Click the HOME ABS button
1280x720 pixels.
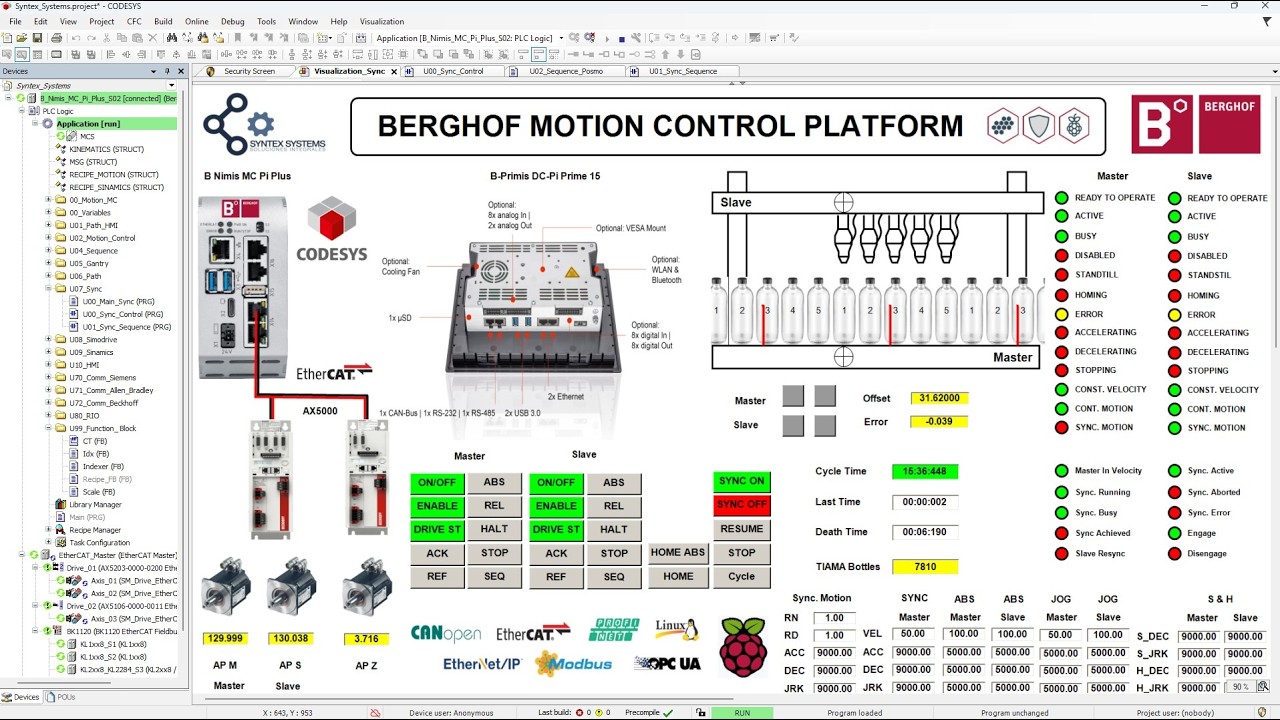(678, 553)
